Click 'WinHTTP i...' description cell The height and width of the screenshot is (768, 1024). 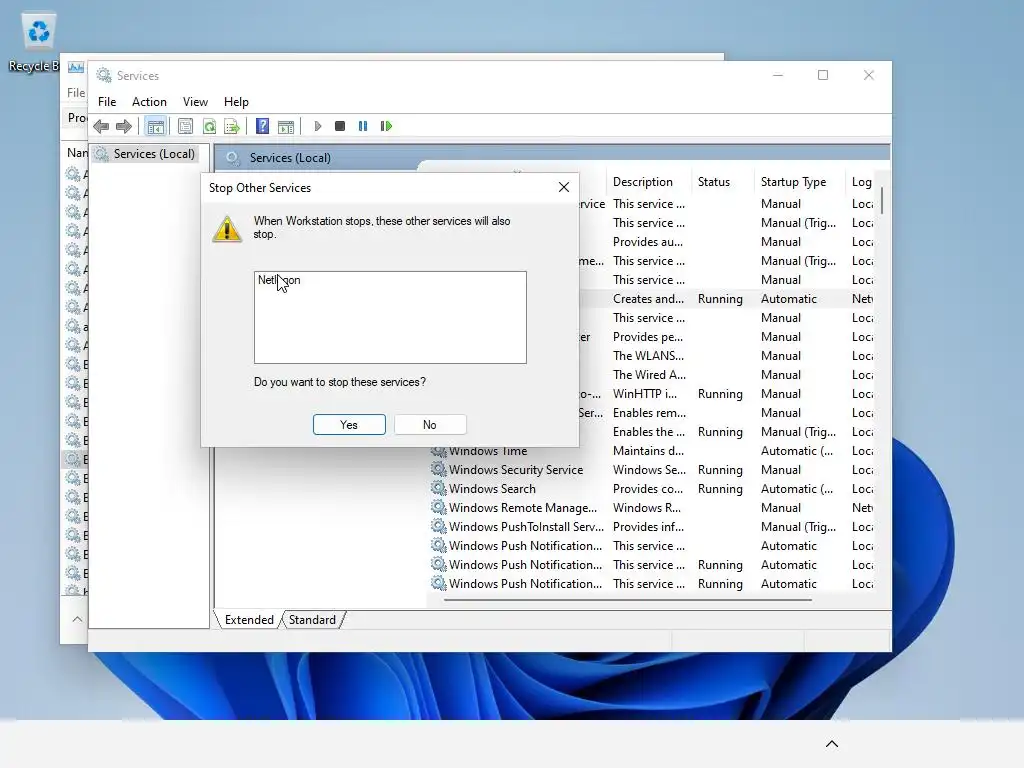pyautogui.click(x=645, y=393)
